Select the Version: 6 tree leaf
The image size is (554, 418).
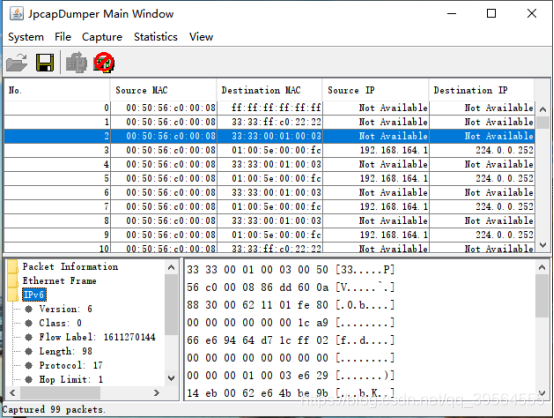click(65, 309)
